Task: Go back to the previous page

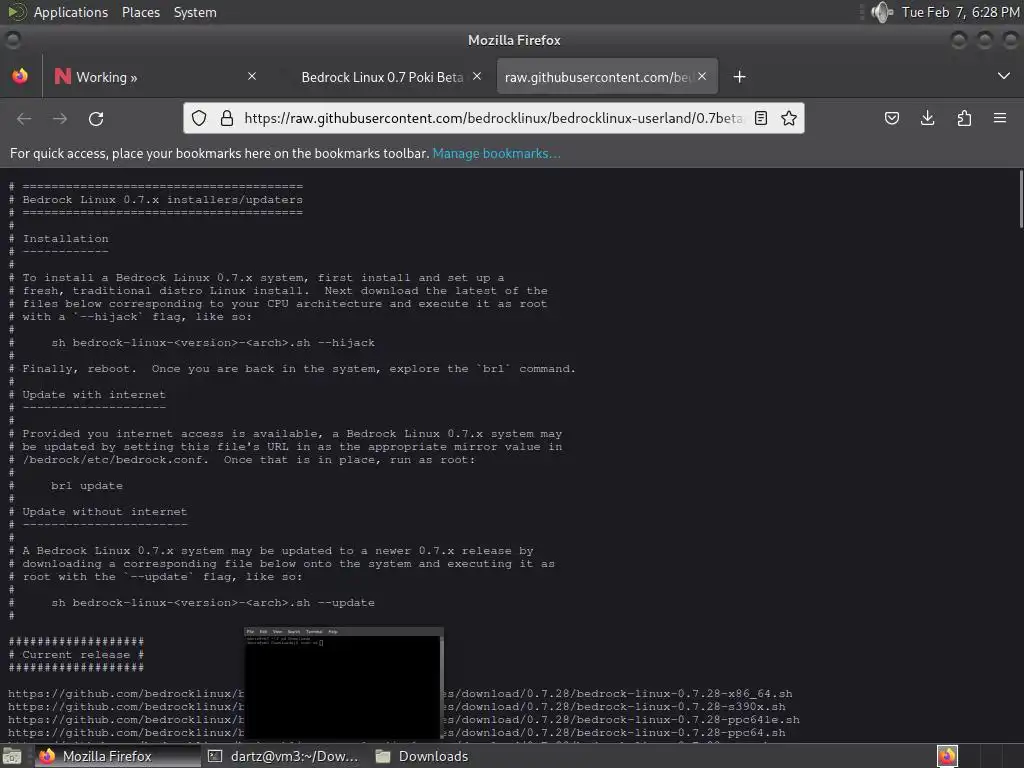Action: (24, 119)
